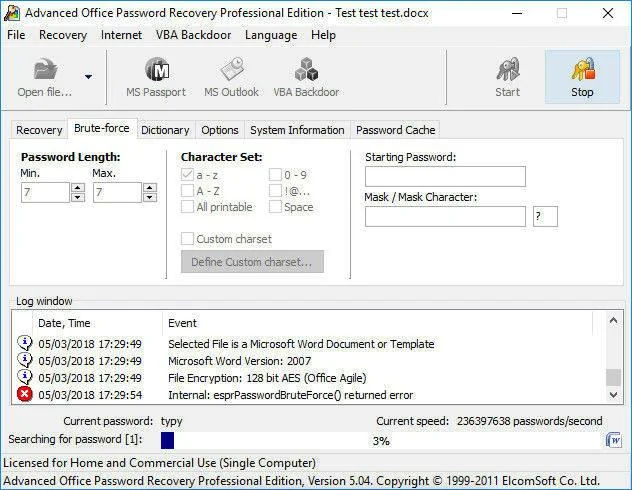
Task: Click the app icon in title bar
Action: [x=12, y=13]
